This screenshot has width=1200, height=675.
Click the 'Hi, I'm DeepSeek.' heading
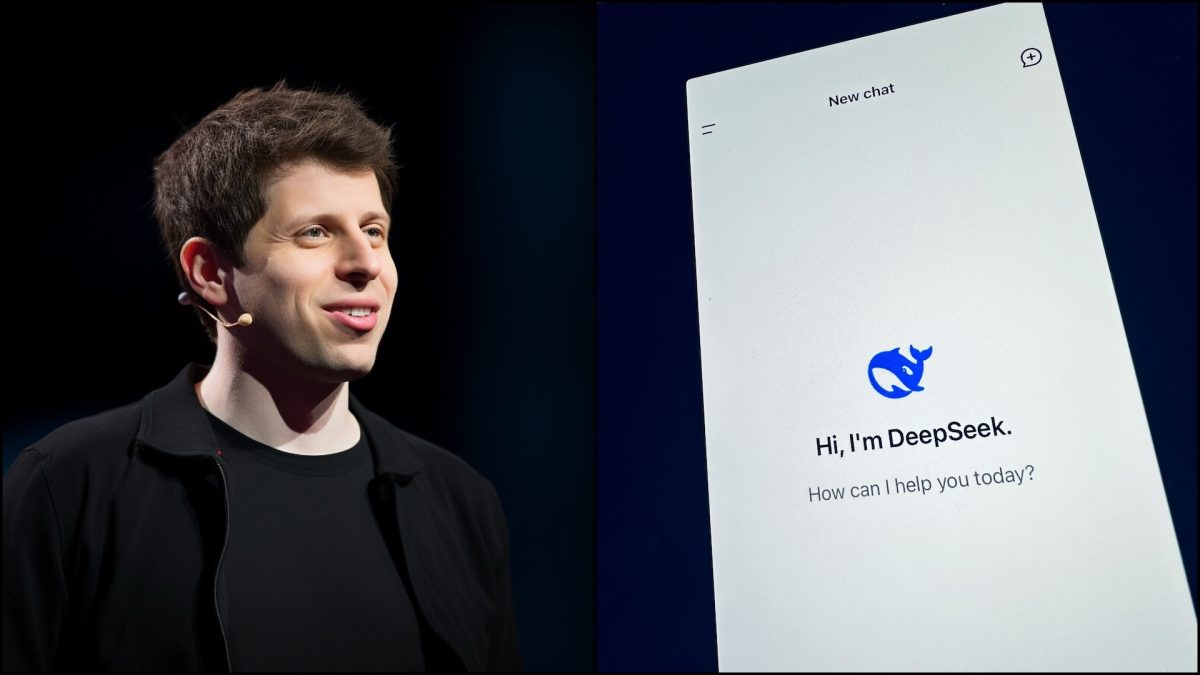coord(914,436)
